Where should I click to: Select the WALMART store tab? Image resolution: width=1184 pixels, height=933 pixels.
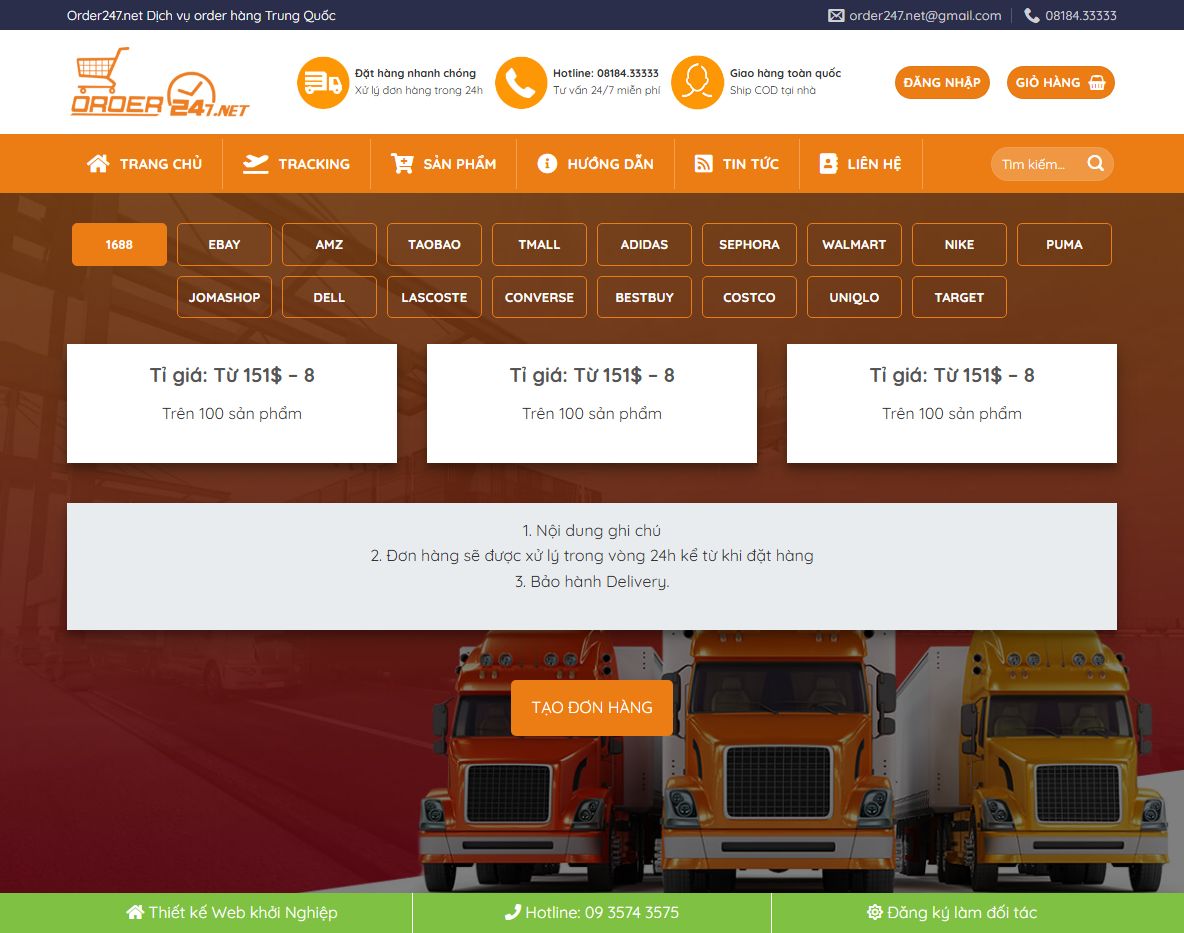pos(854,245)
